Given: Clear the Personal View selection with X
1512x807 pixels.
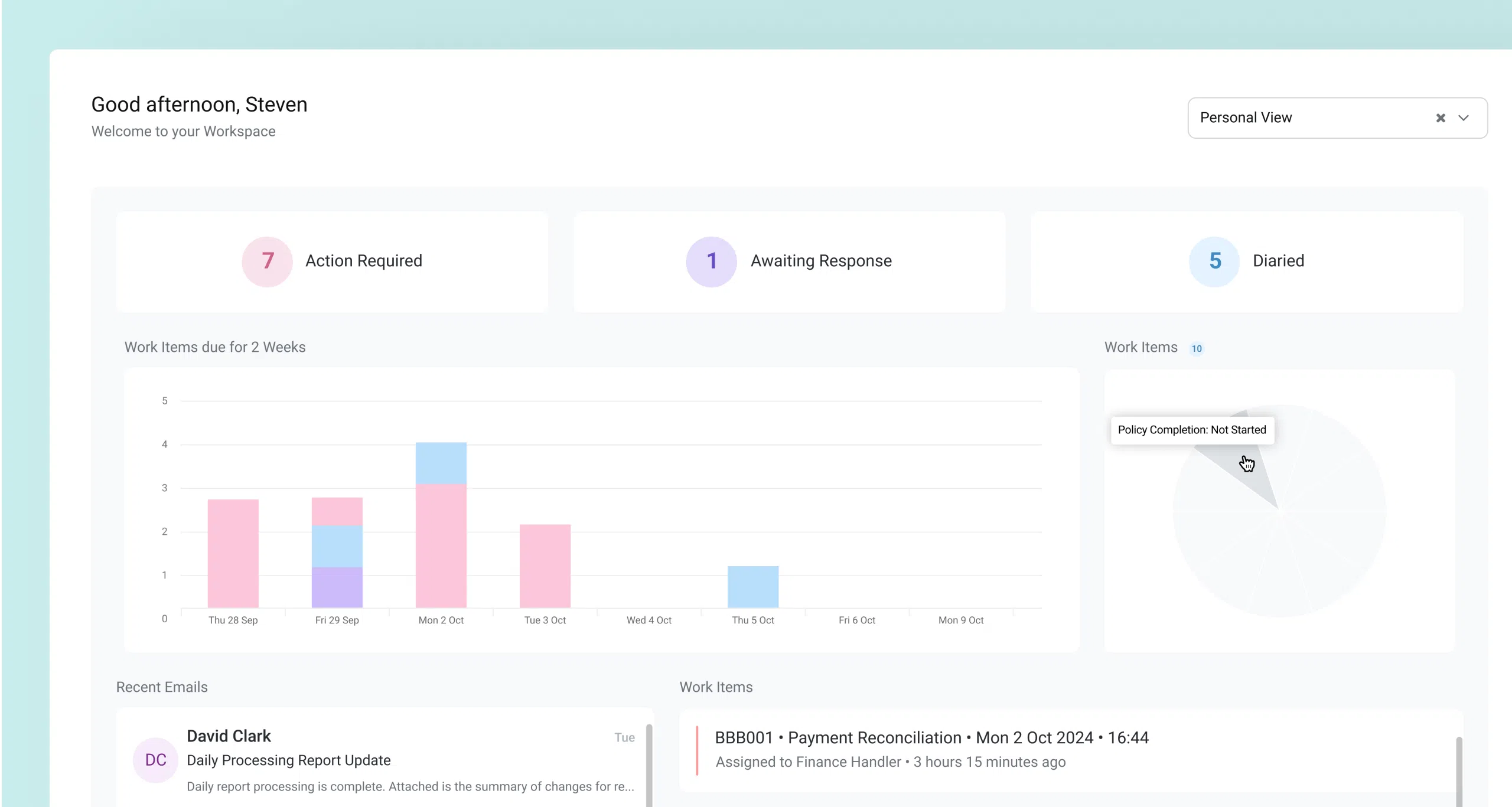Looking at the screenshot, I should point(1441,118).
